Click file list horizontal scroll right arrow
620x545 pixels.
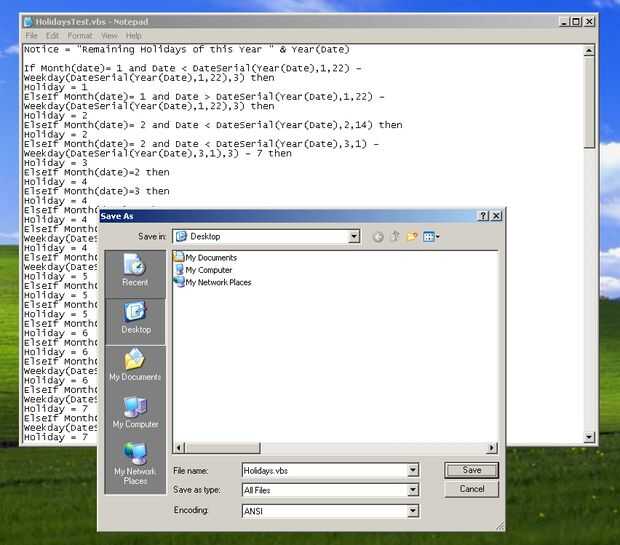tap(492, 448)
